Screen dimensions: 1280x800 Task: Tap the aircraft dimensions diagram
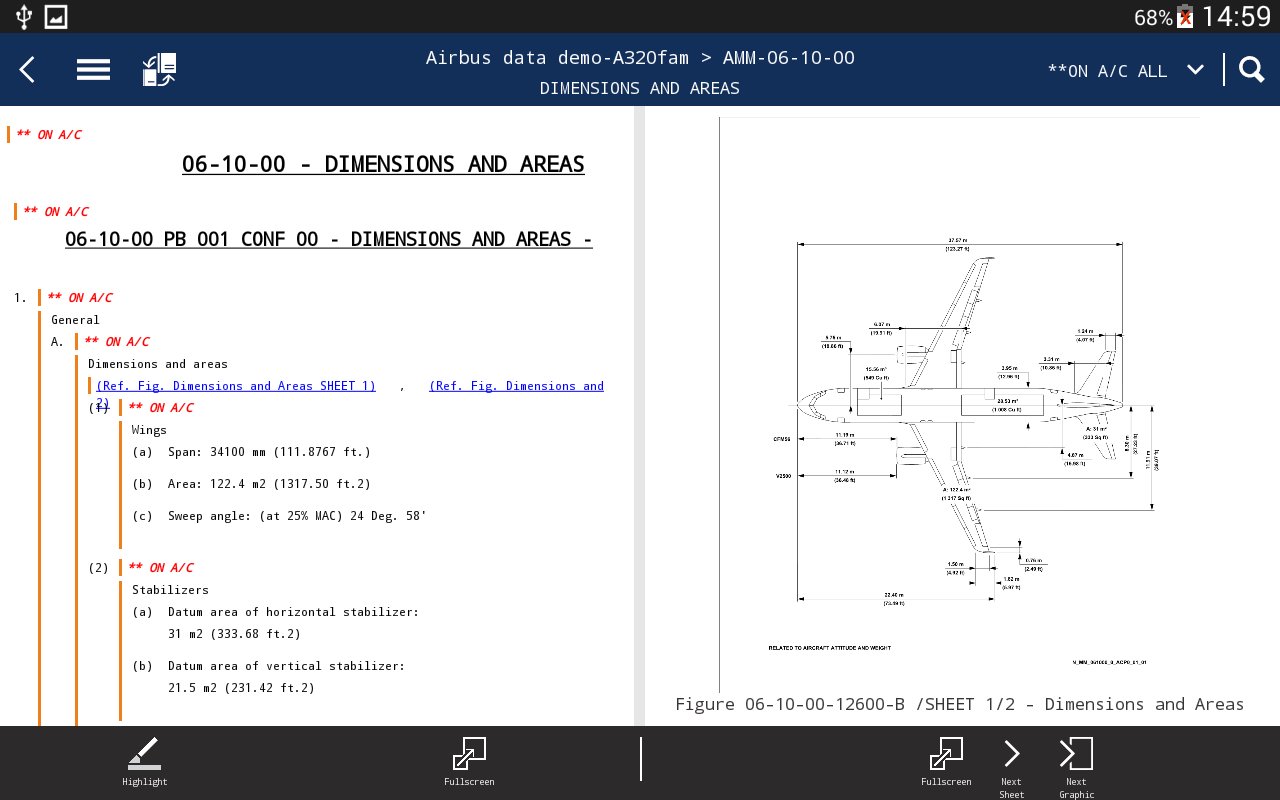tap(960, 420)
